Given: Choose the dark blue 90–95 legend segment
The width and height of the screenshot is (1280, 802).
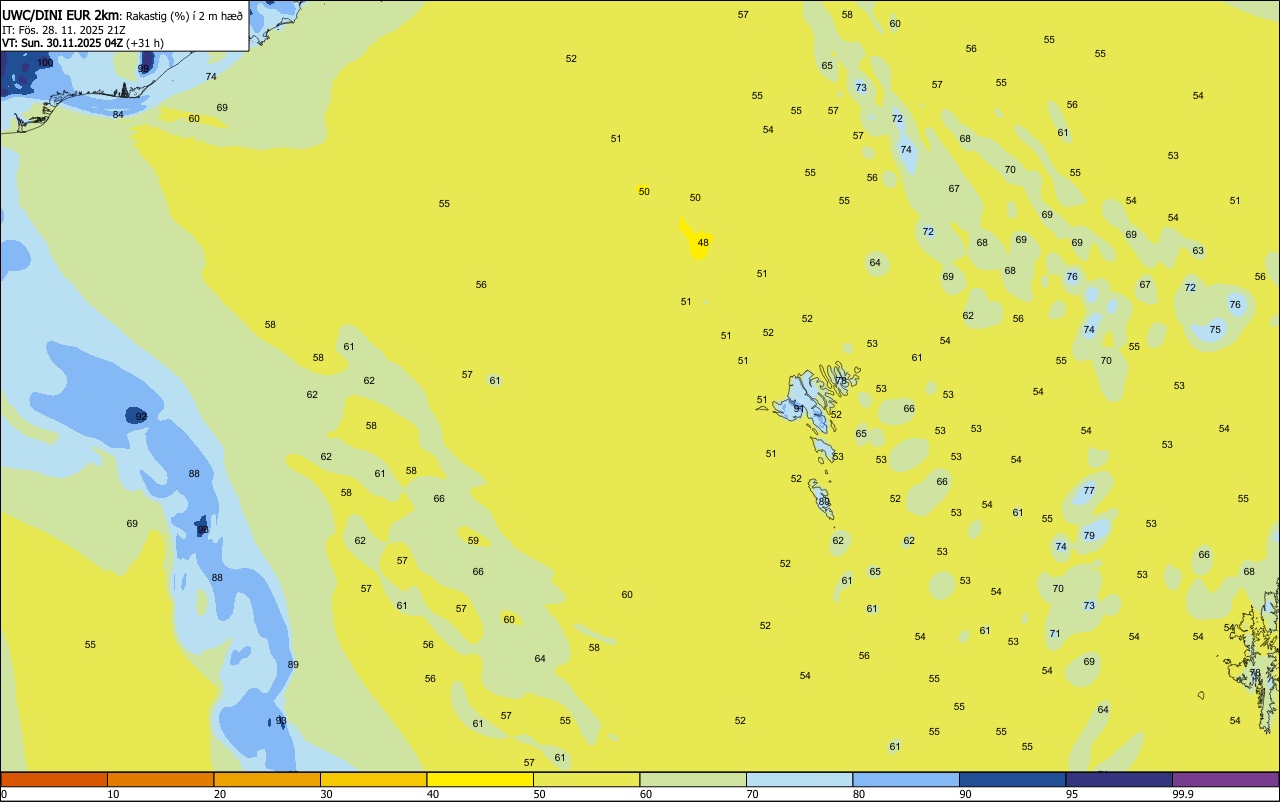Looking at the screenshot, I should 1012,779.
